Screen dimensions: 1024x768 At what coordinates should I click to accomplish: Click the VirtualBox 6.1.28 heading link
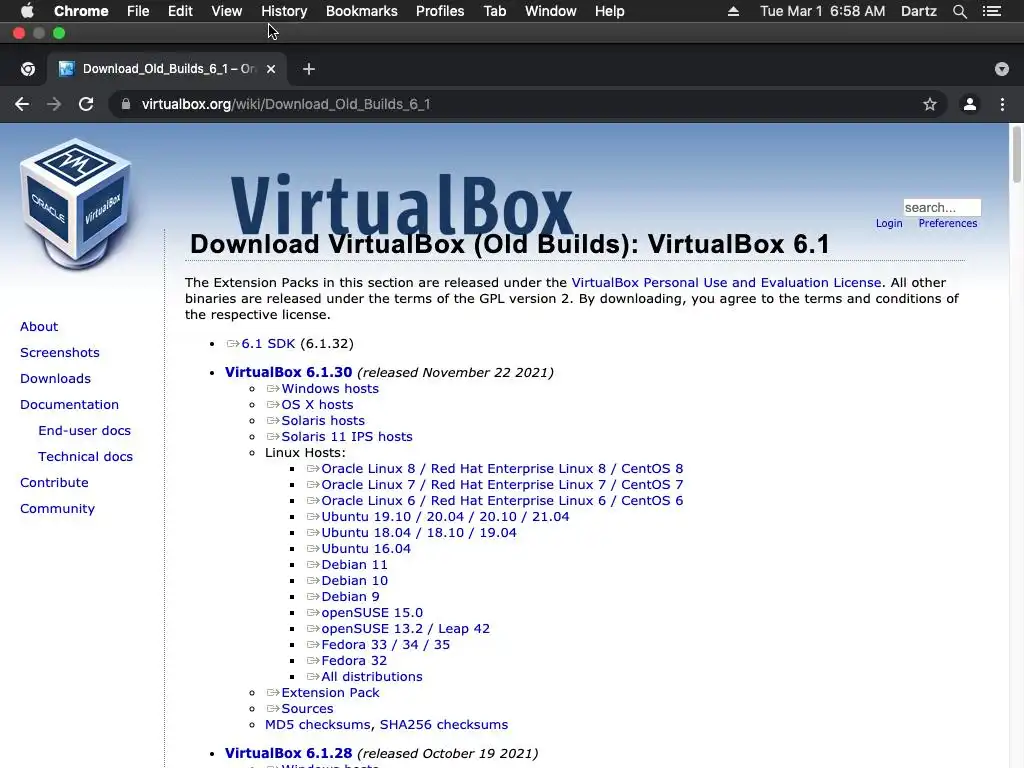click(288, 753)
